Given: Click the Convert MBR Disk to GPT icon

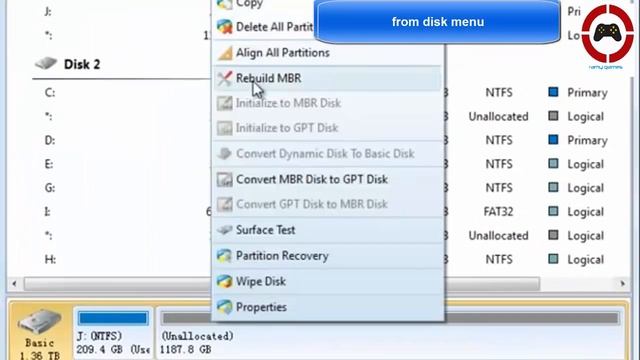Looking at the screenshot, I should tap(224, 180).
